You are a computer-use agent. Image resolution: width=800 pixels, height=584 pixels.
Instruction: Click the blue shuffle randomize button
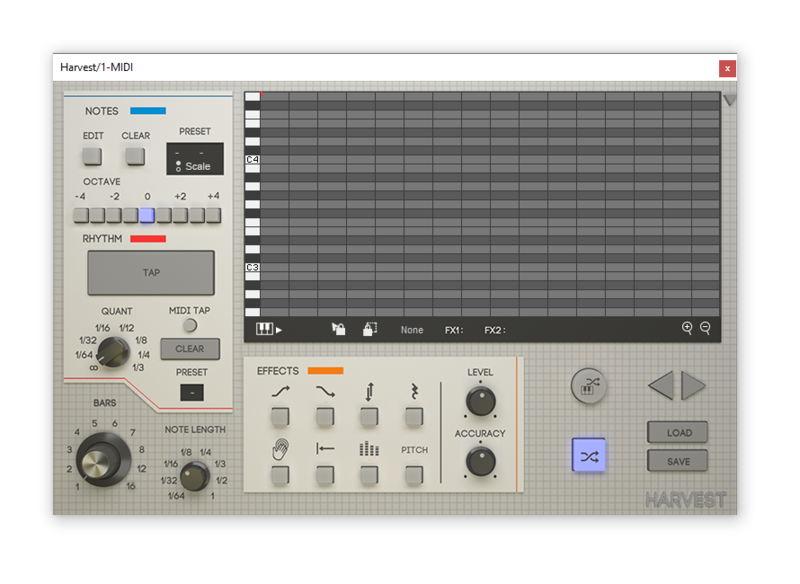click(589, 456)
